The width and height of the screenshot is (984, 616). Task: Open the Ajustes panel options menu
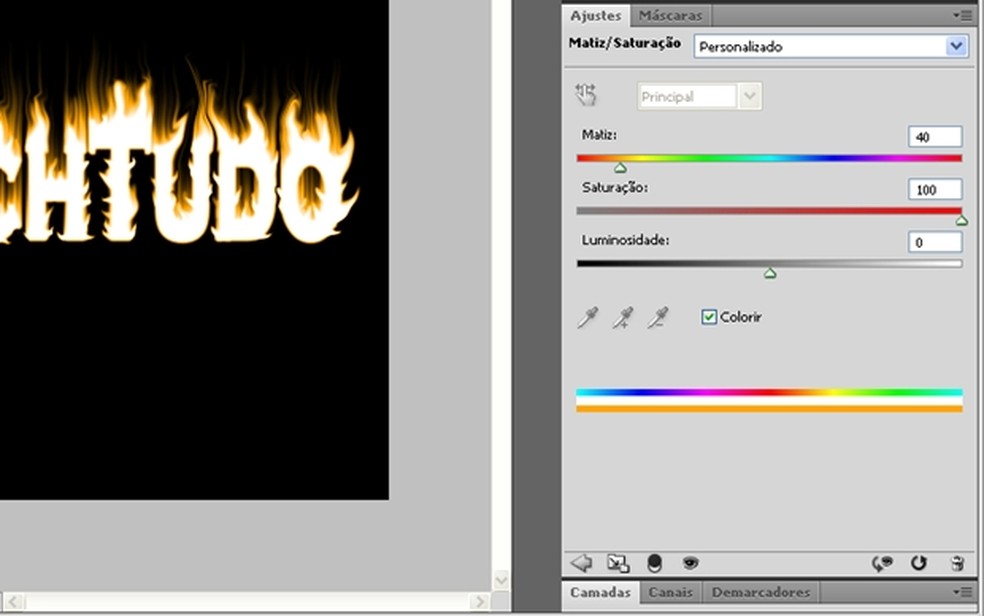[962, 15]
